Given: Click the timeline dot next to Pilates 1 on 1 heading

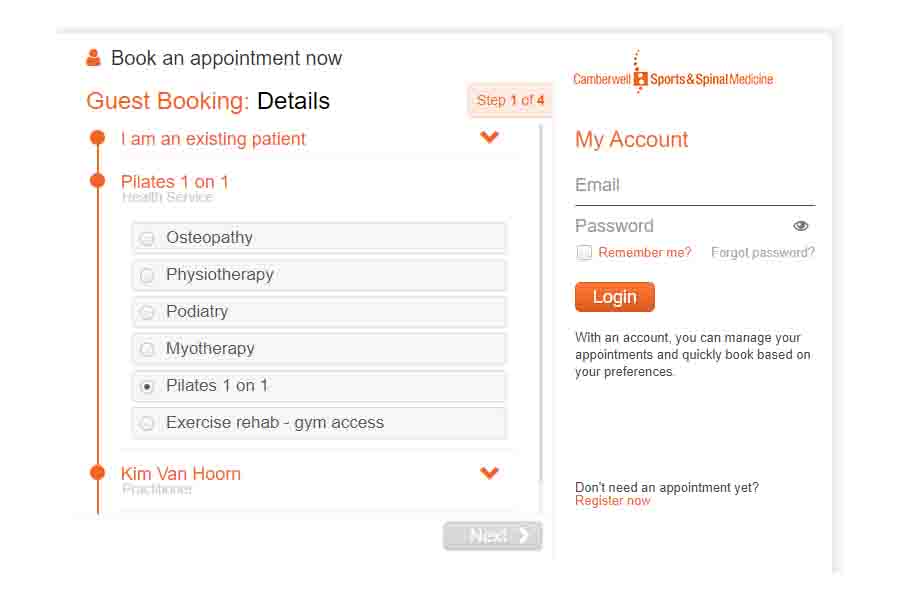Looking at the screenshot, I should click(x=98, y=181).
